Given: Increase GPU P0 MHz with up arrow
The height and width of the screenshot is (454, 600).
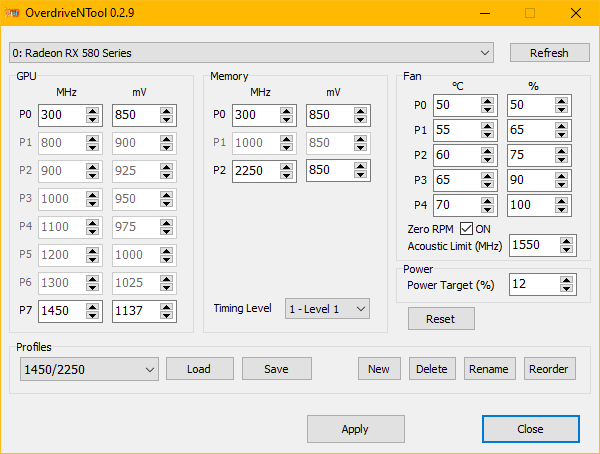Looking at the screenshot, I should click(93, 111).
